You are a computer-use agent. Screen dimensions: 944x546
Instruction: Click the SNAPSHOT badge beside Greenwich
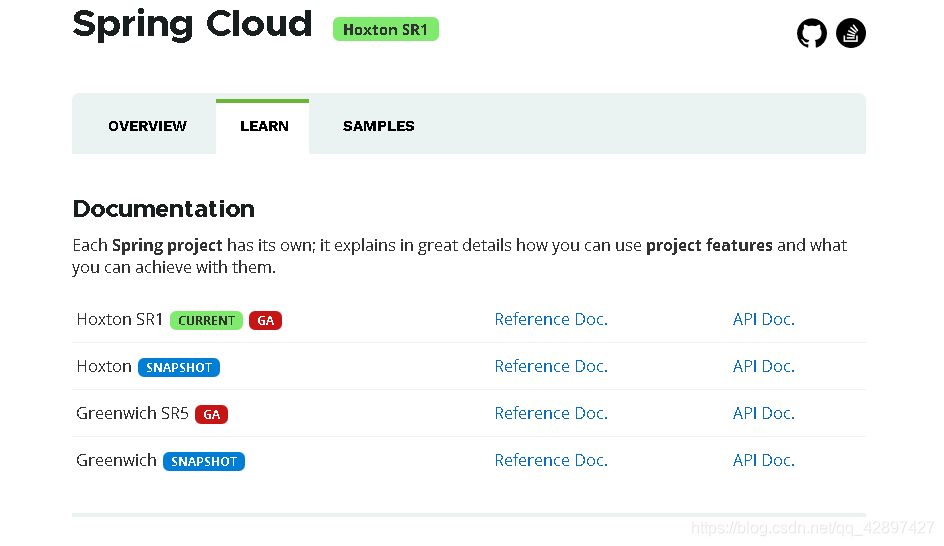(203, 461)
